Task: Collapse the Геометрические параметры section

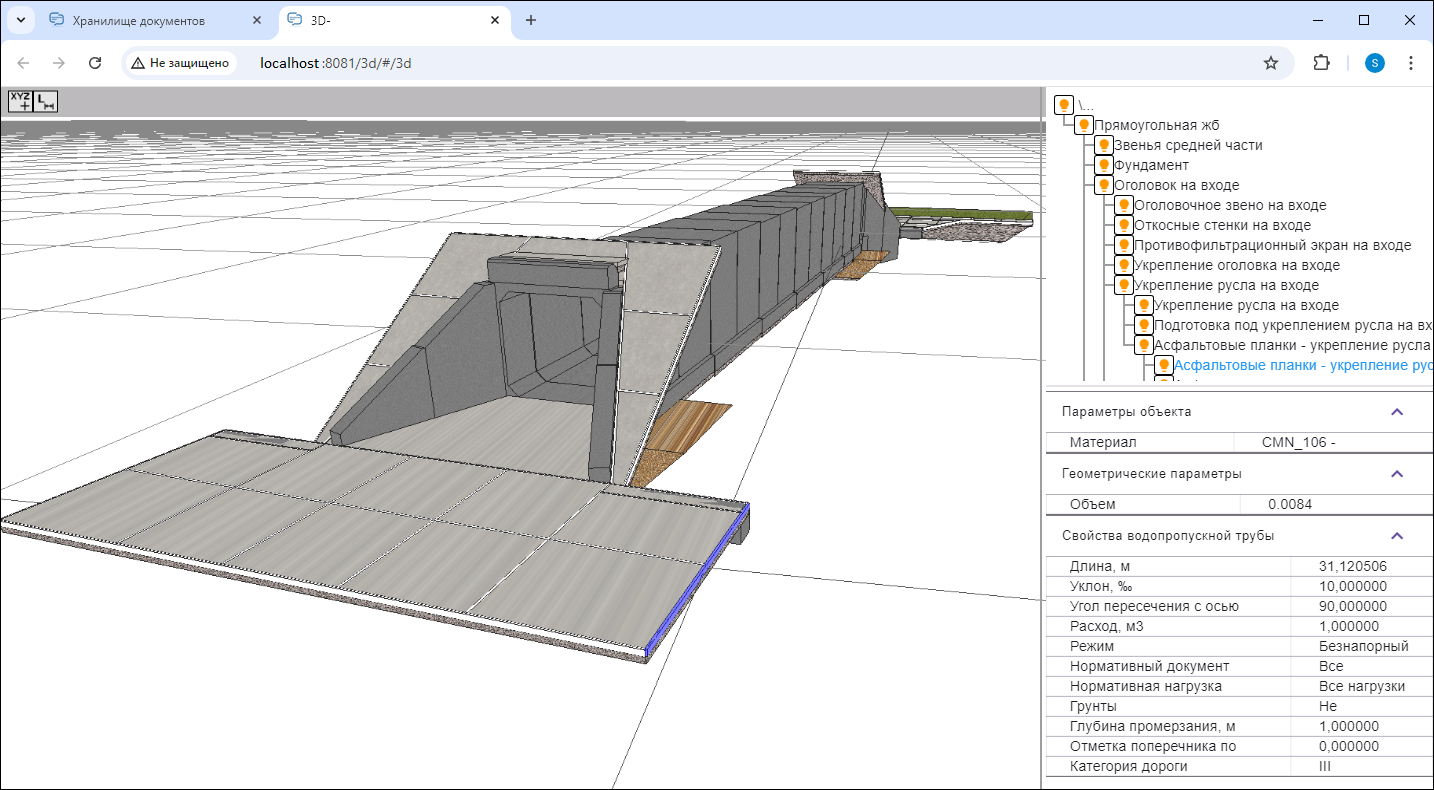Action: tap(1397, 474)
